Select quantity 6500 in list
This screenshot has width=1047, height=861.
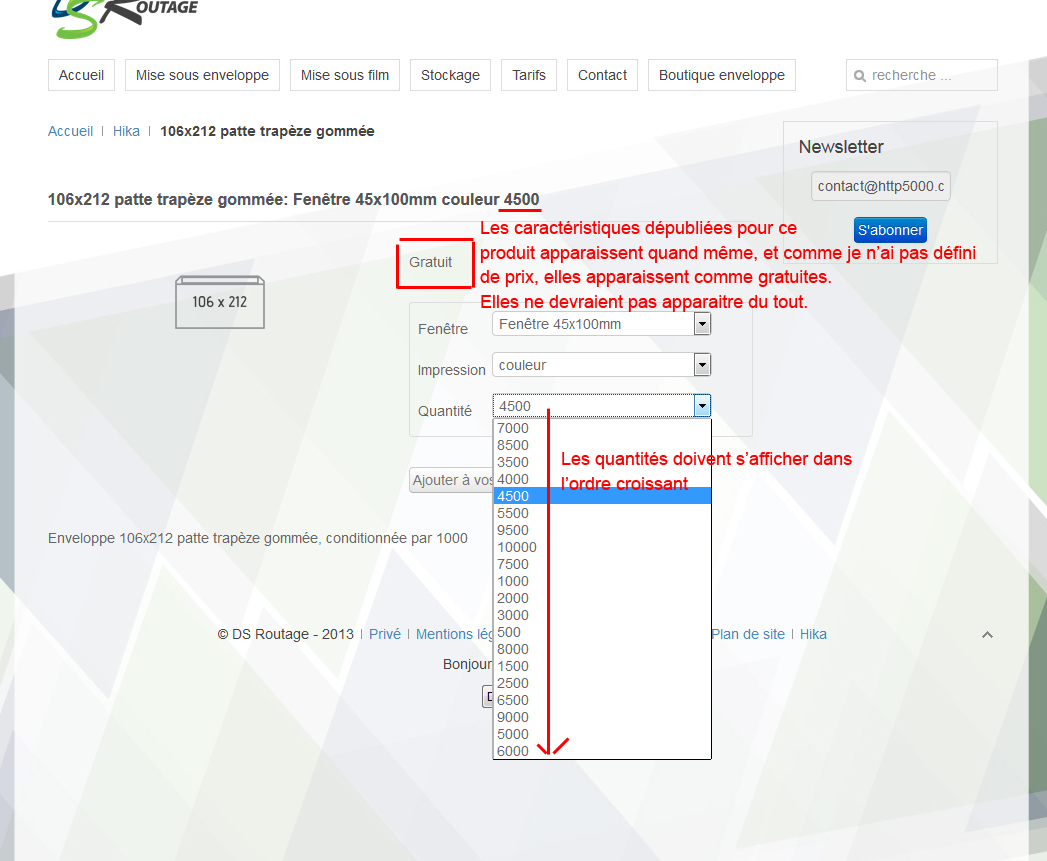pyautogui.click(x=602, y=701)
